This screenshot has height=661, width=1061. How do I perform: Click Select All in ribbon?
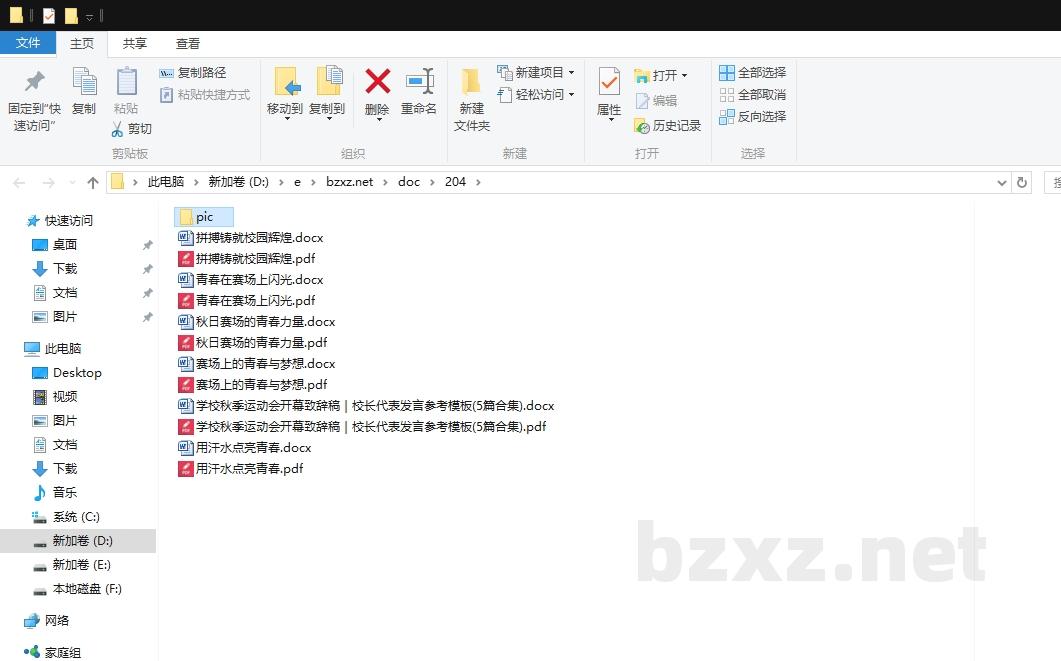752,73
